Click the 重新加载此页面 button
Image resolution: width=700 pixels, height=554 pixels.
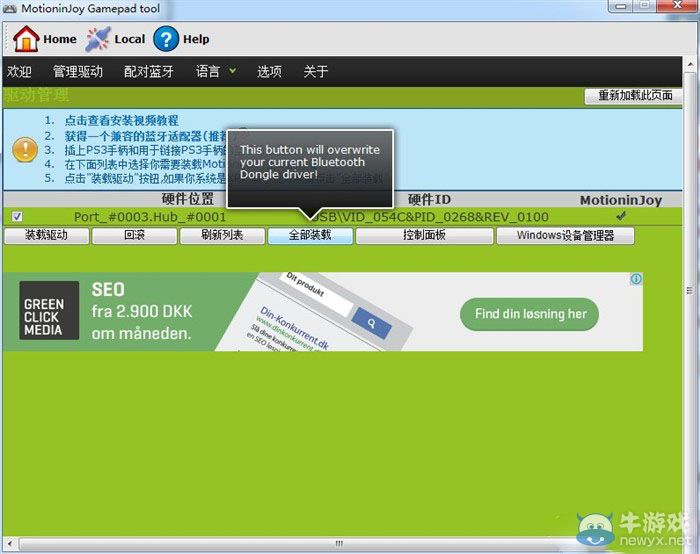[634, 96]
